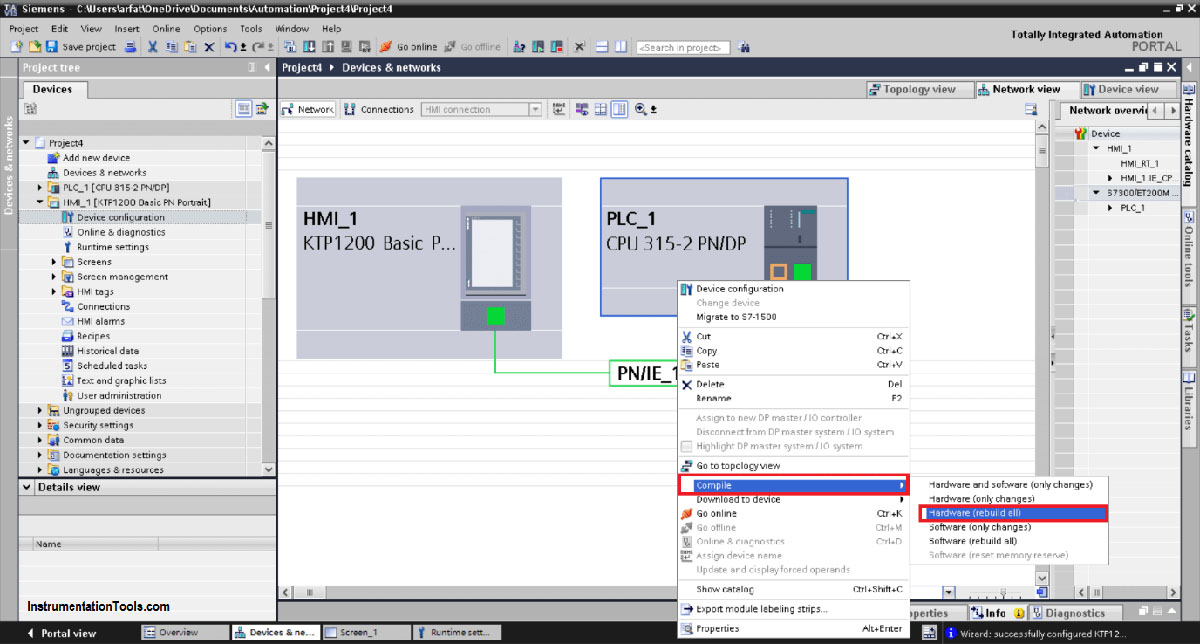Collapse the Project tree panel arrow

click(265, 68)
